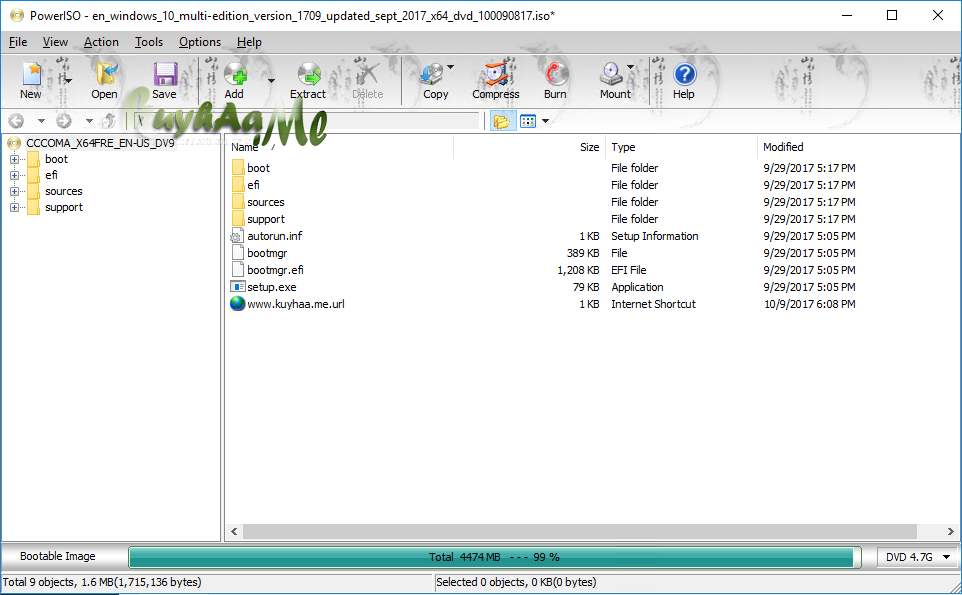Image resolution: width=962 pixels, height=595 pixels.
Task: Expand the boot folder in tree
Action: (x=14, y=159)
